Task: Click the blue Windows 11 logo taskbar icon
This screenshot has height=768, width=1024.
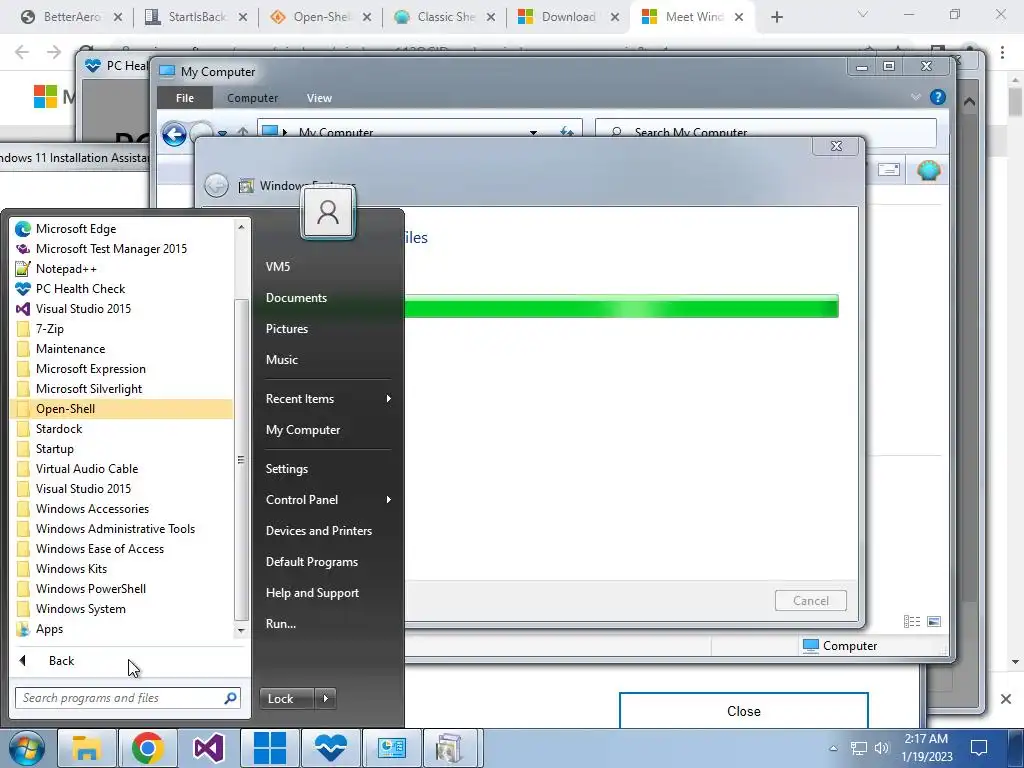Action: (270, 748)
